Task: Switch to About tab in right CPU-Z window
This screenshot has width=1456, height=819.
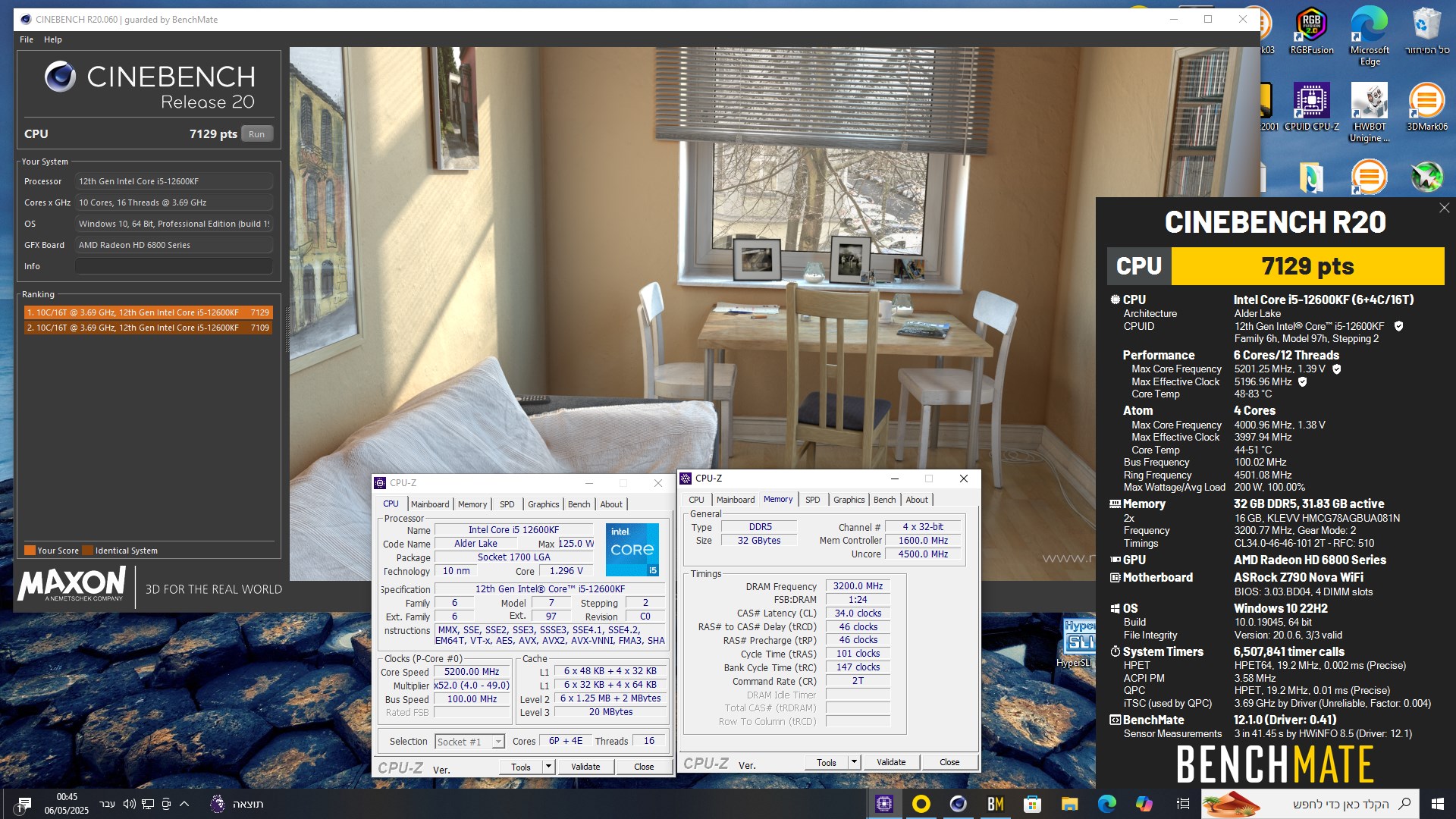Action: coord(917,500)
